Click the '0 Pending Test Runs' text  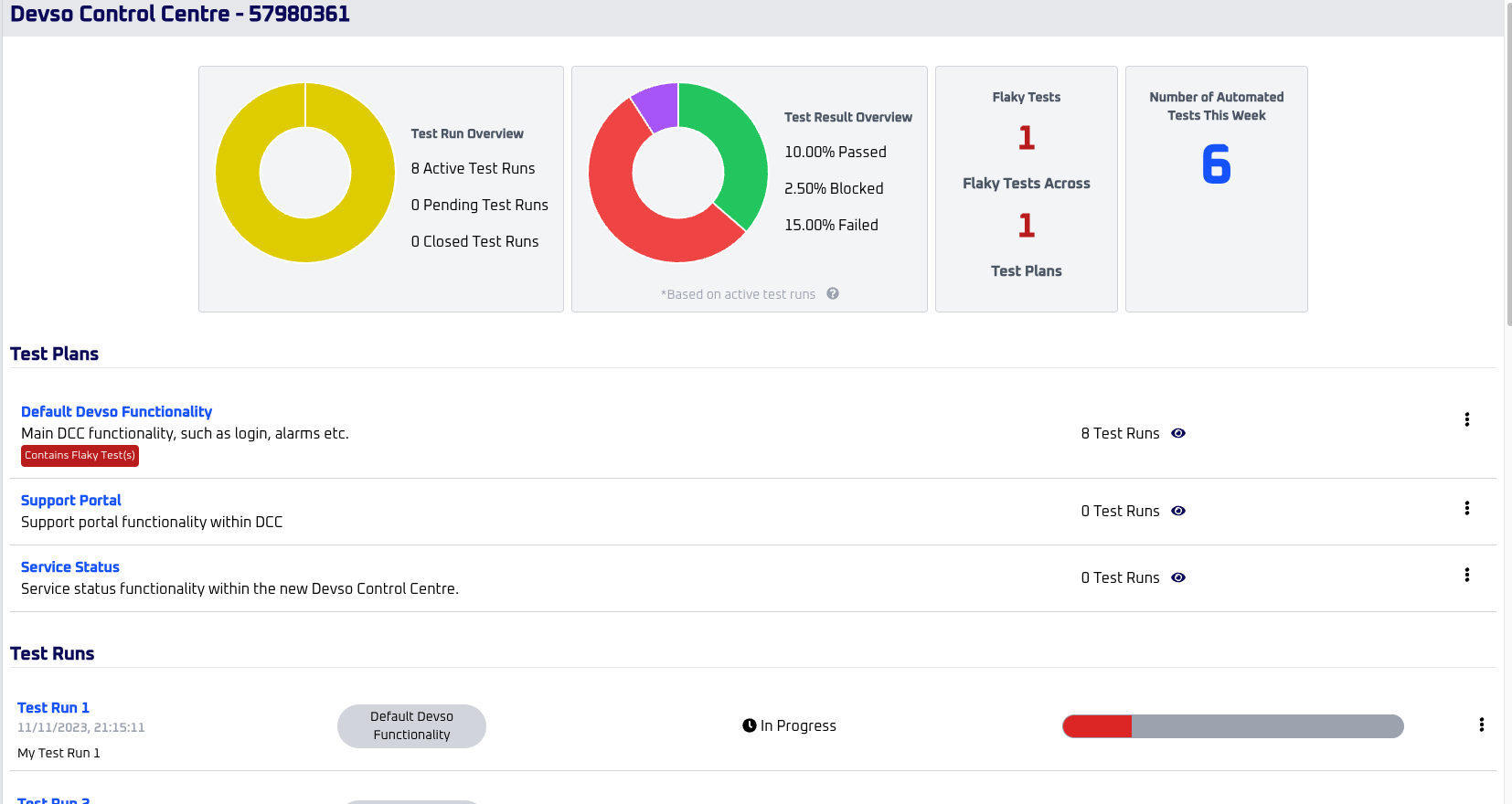[x=479, y=205]
